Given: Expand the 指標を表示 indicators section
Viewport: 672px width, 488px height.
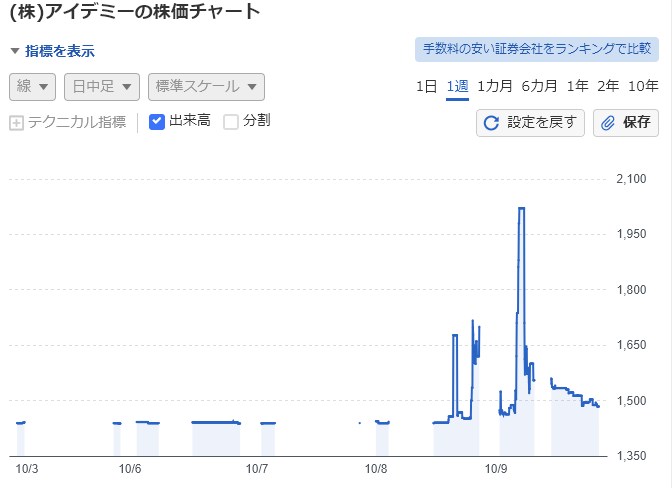Looking at the screenshot, I should coord(60,51).
